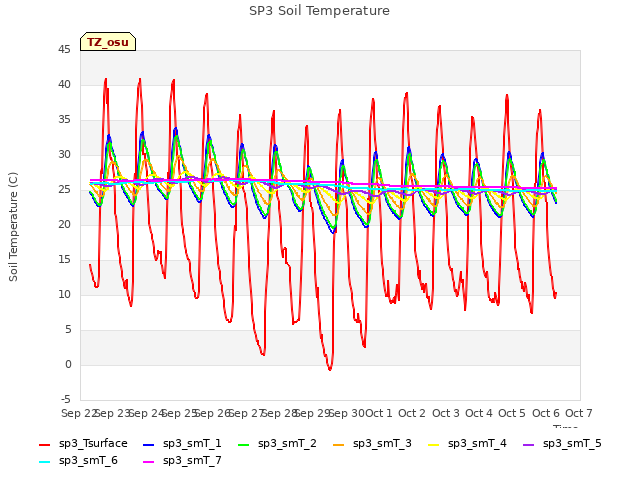Toggle sp3_Tsurface series in legend
The image size is (640, 480).
pos(83,444)
